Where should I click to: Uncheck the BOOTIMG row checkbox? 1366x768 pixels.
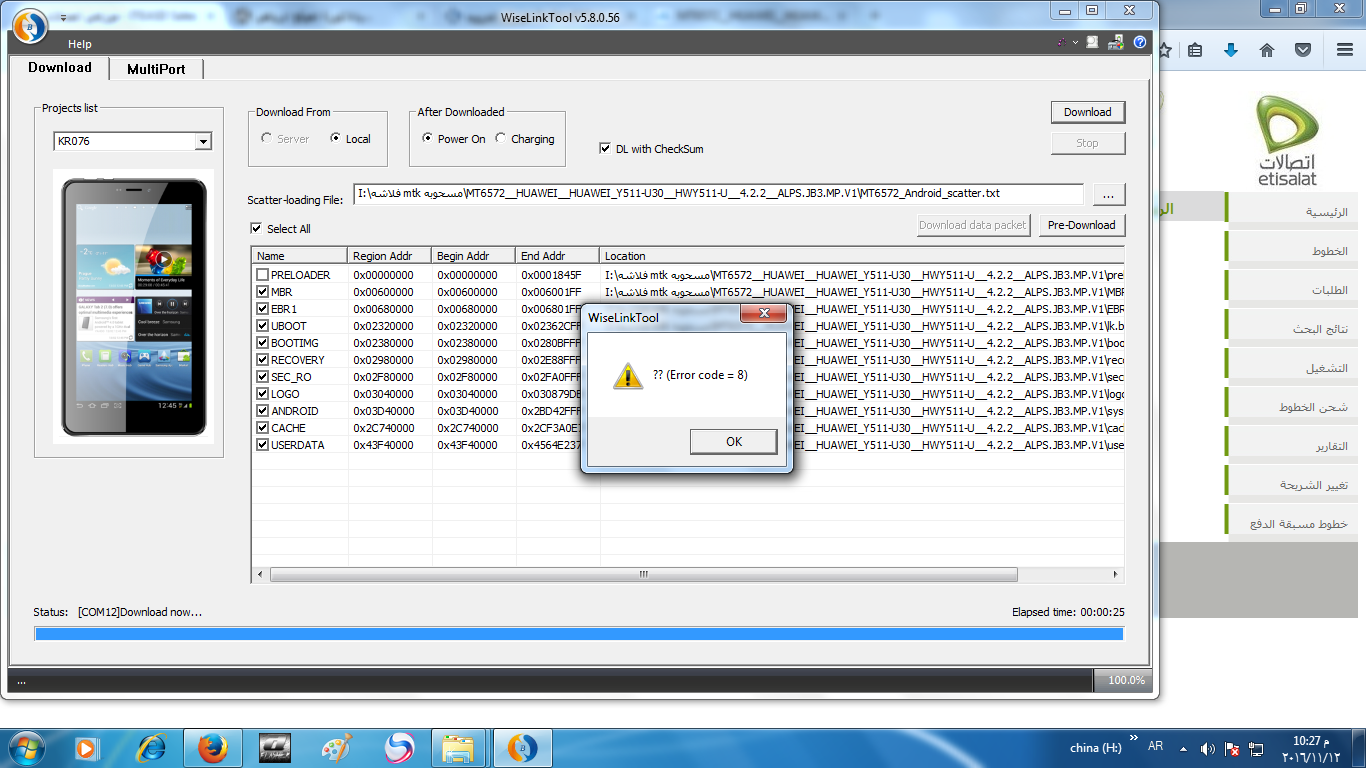[262, 343]
